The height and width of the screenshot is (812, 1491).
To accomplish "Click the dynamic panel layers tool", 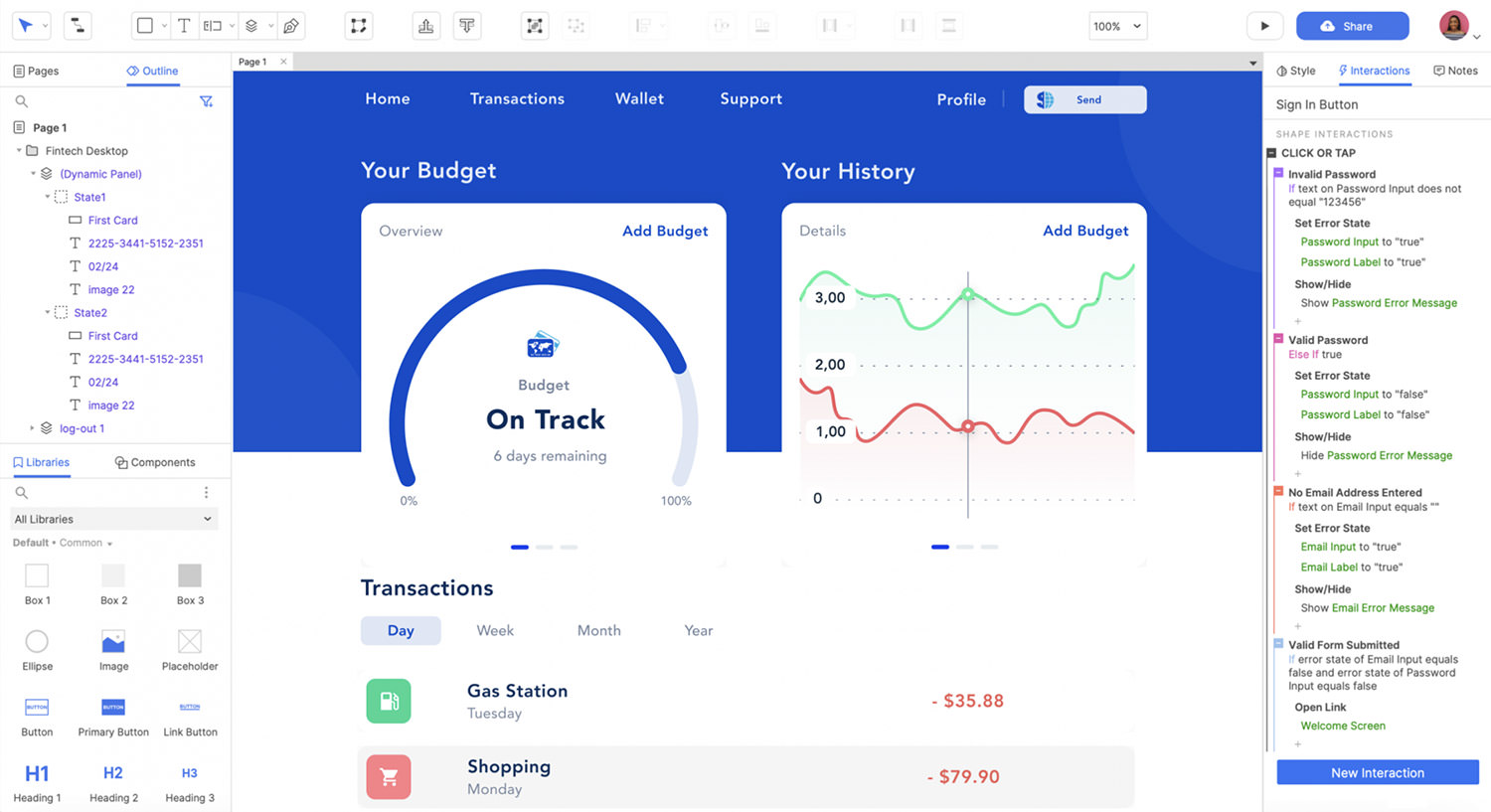I will (x=251, y=26).
